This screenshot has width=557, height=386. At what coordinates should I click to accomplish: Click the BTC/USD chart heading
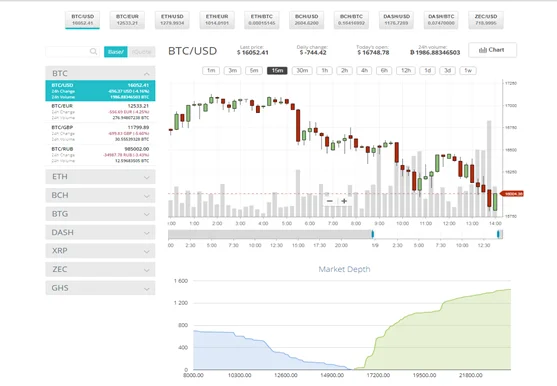click(x=193, y=51)
